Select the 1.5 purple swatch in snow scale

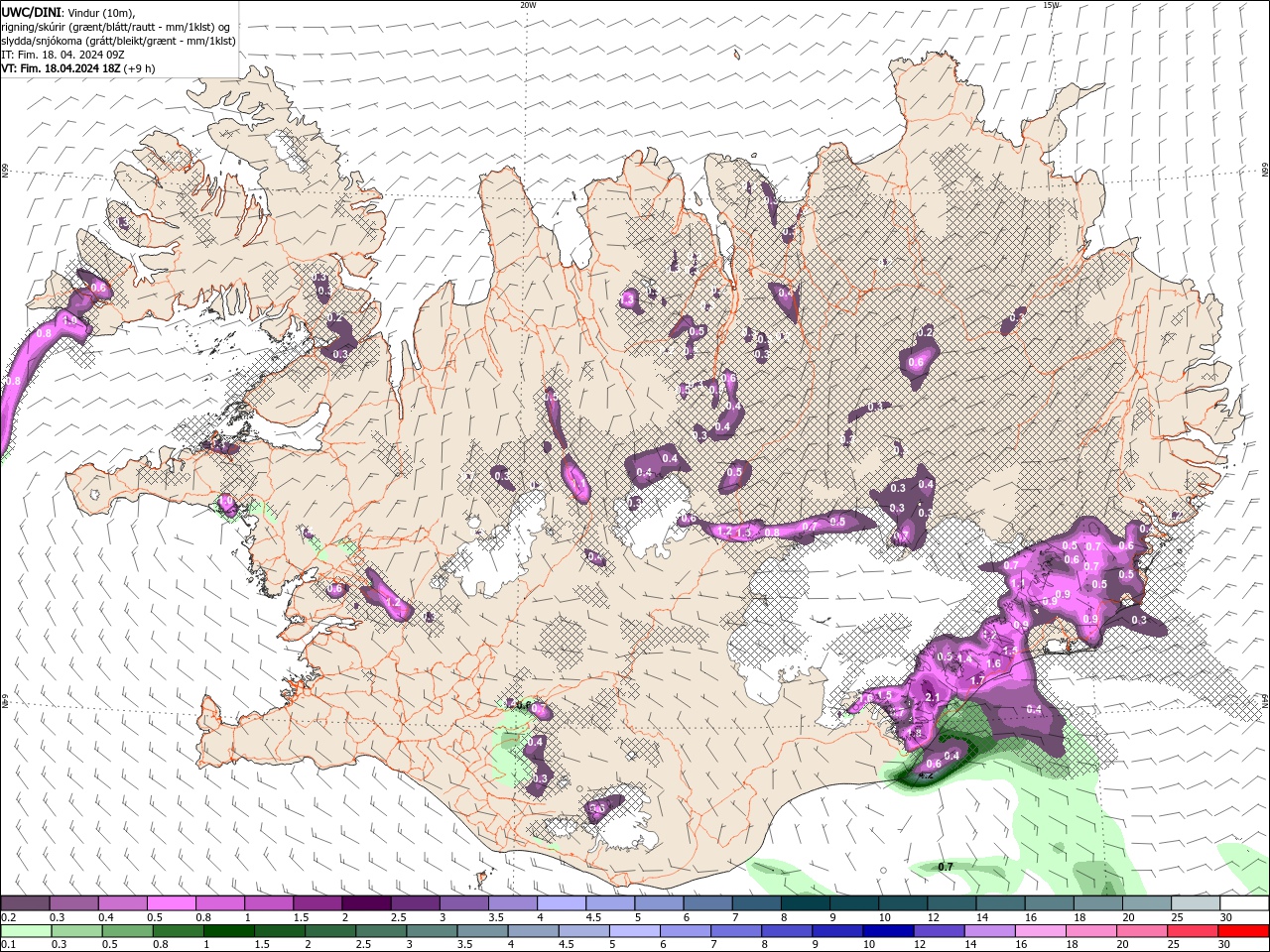click(x=317, y=903)
